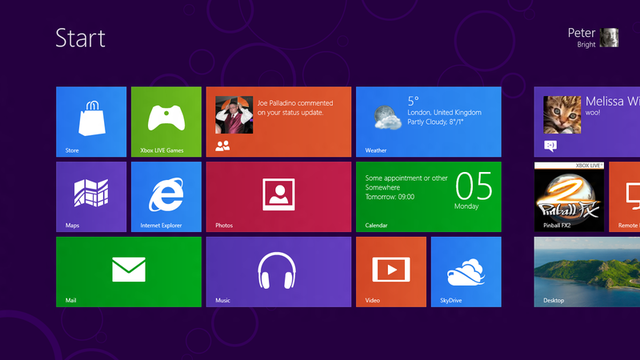The width and height of the screenshot is (640, 360).
Task: Open People tile with Joe Palladino's comment
Action: [278, 122]
